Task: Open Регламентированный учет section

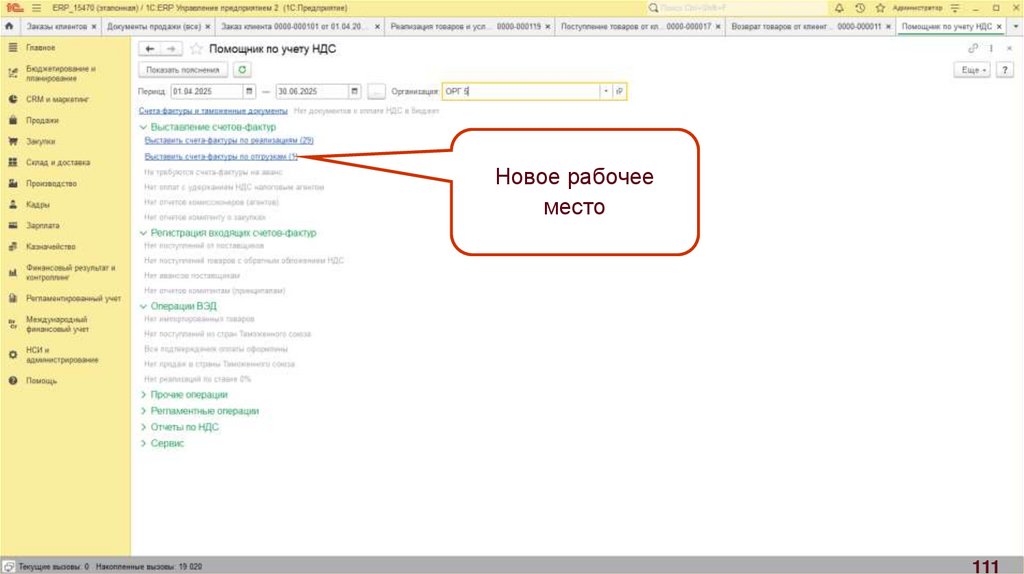Action: (73, 298)
